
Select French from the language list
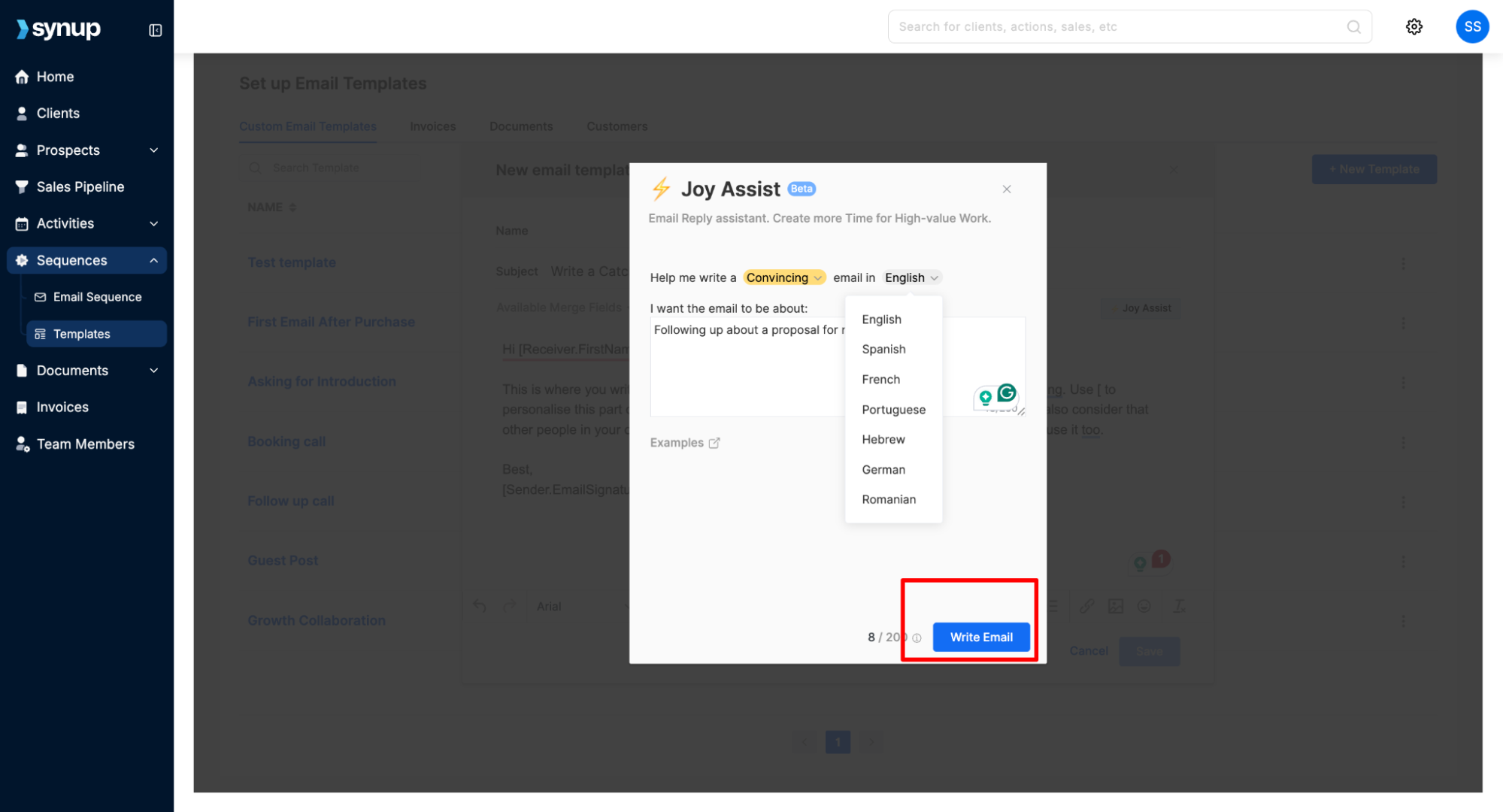coord(880,379)
